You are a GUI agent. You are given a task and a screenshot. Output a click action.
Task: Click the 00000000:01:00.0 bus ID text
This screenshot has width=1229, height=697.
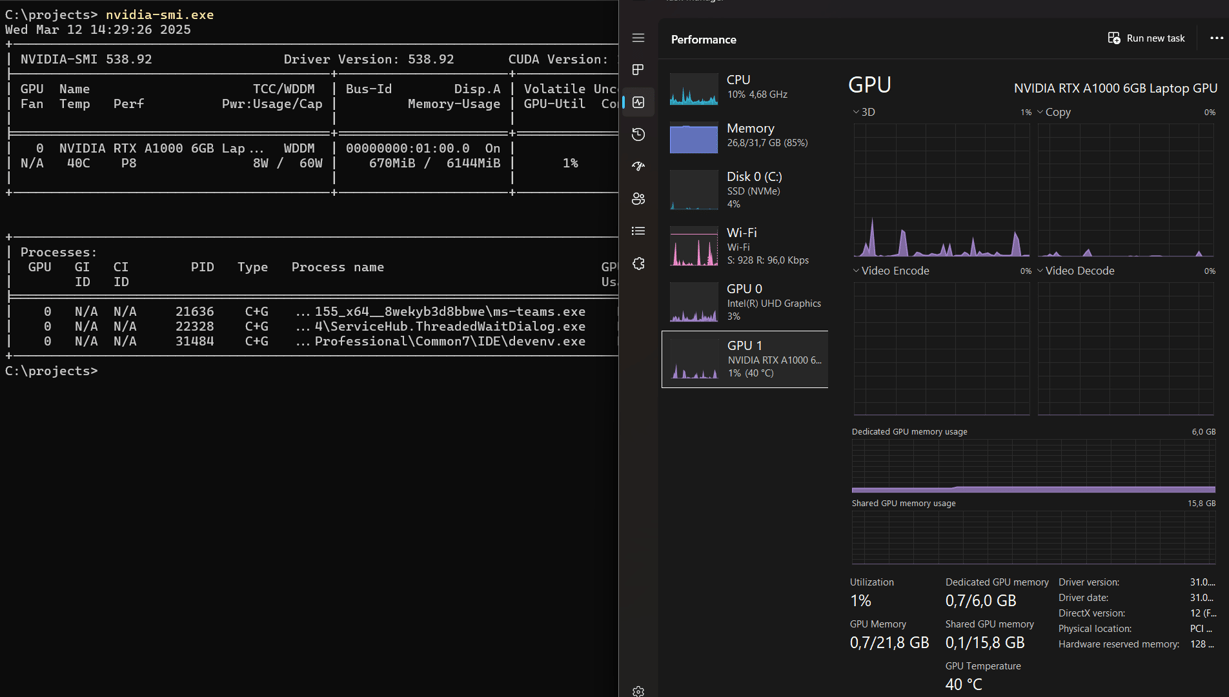[x=407, y=148]
